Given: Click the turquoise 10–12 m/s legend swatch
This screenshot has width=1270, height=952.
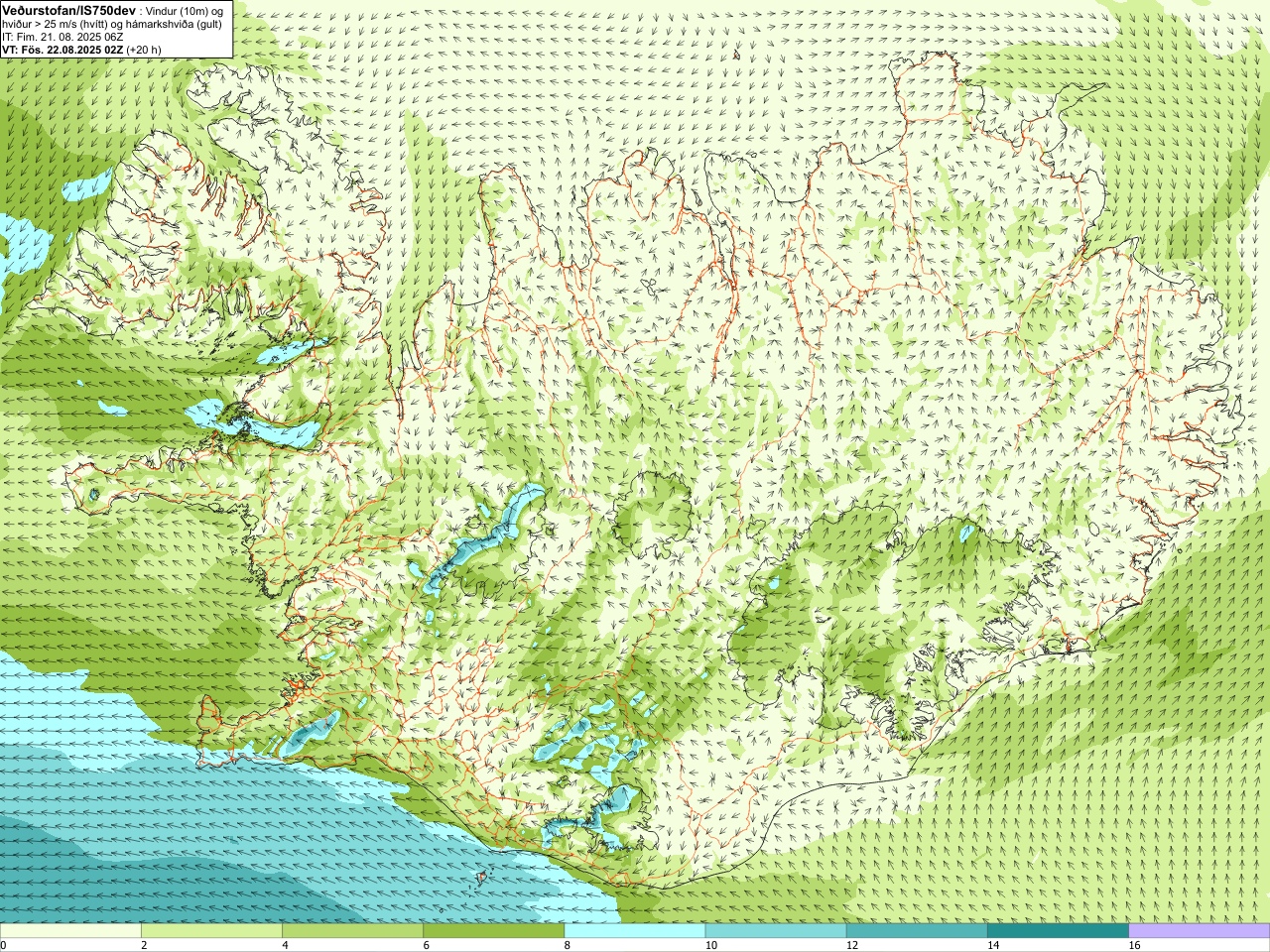Looking at the screenshot, I should click(776, 931).
